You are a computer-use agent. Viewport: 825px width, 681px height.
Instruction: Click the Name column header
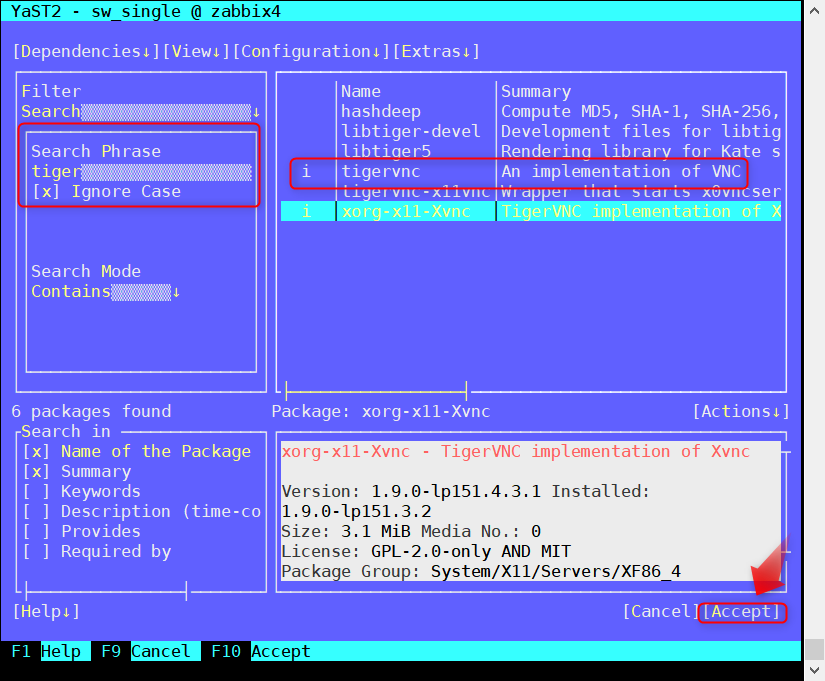[x=361, y=92]
